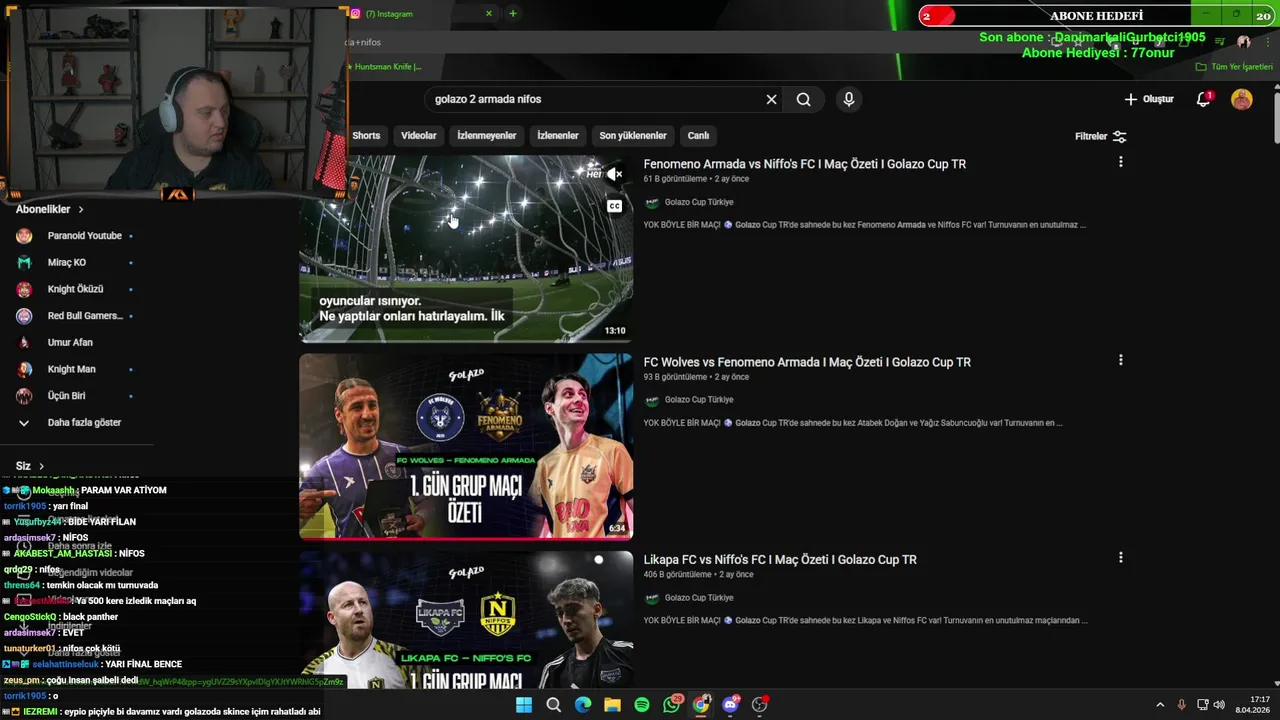Image resolution: width=1280 pixels, height=720 pixels.
Task: Open the Tüm Yer İşaretleri bookmarks folder
Action: [1234, 67]
